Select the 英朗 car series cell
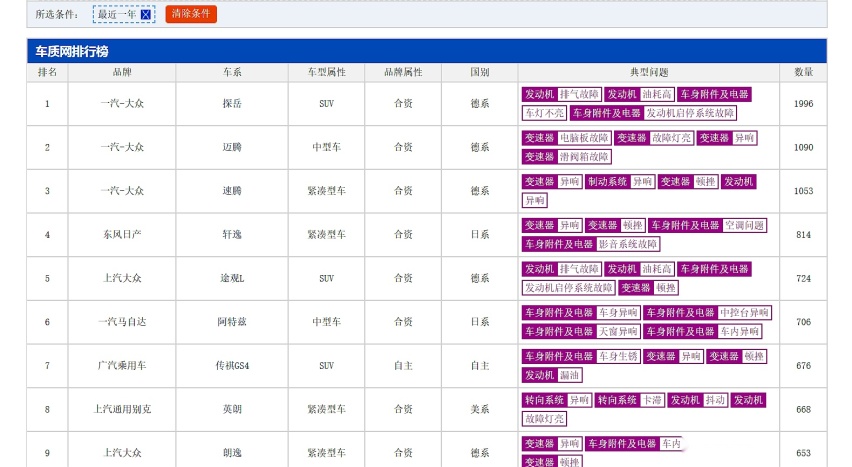The width and height of the screenshot is (852, 467). (232, 409)
